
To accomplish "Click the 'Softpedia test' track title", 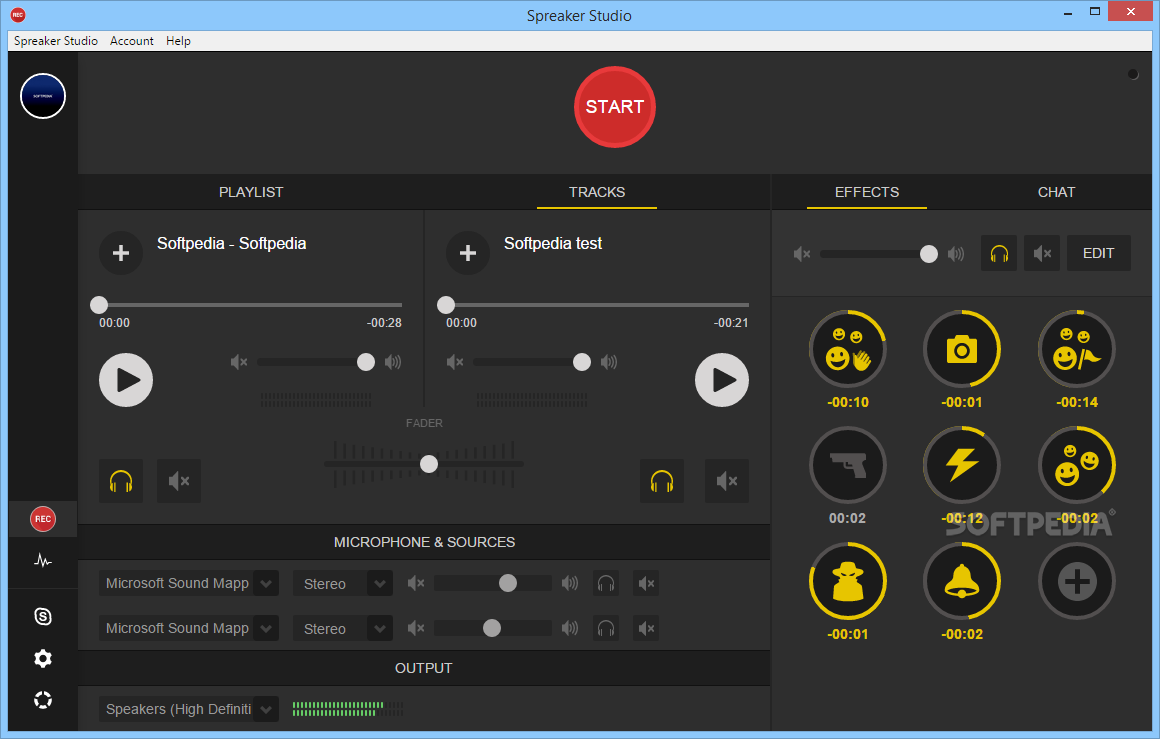I will pyautogui.click(x=553, y=243).
